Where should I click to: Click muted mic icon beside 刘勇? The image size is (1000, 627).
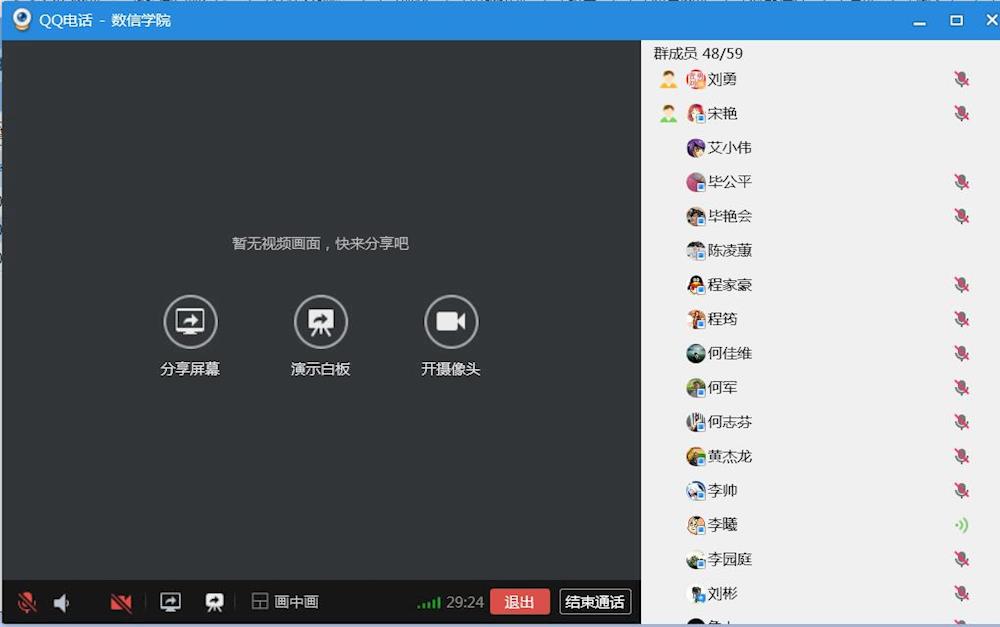pyautogui.click(x=961, y=80)
